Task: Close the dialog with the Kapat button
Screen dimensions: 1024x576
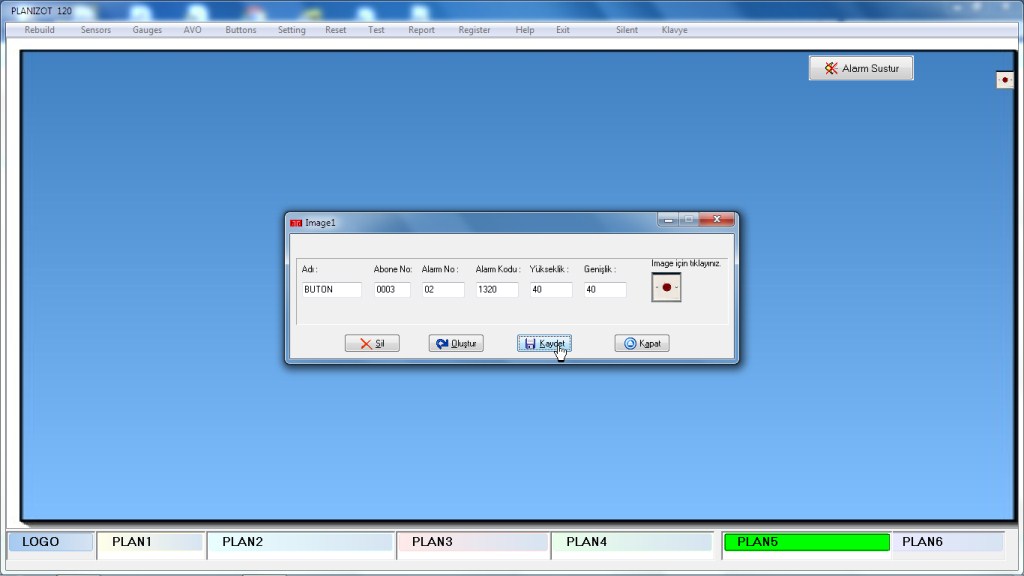Action: pos(641,343)
